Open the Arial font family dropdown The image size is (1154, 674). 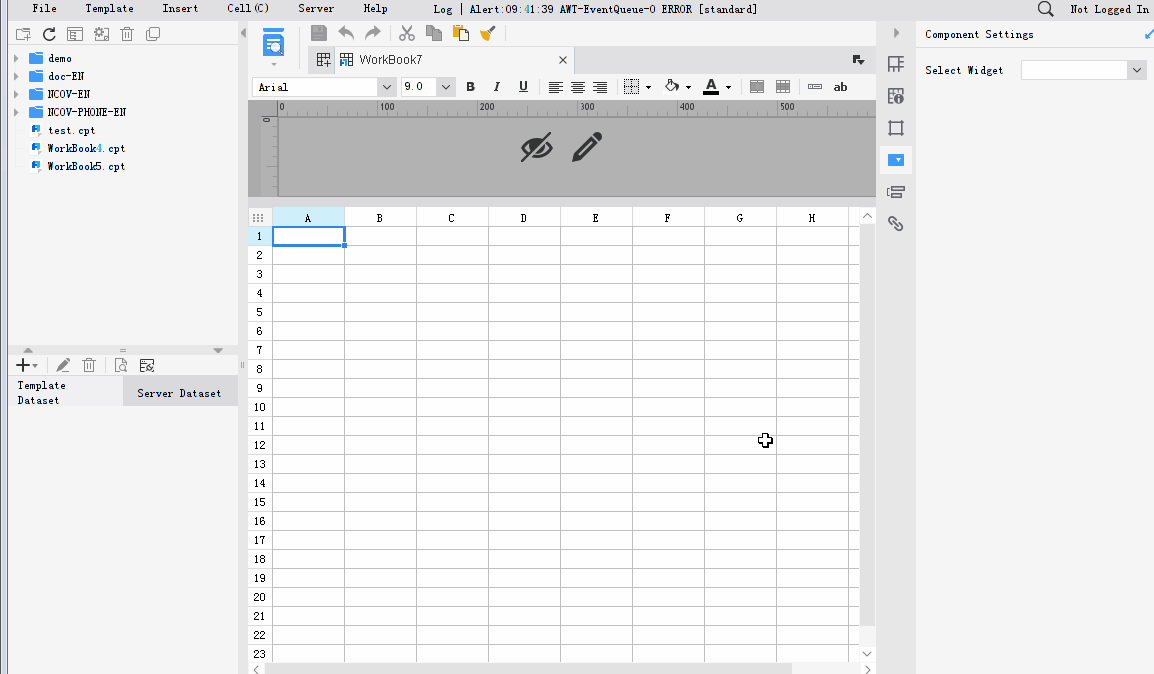click(x=386, y=87)
